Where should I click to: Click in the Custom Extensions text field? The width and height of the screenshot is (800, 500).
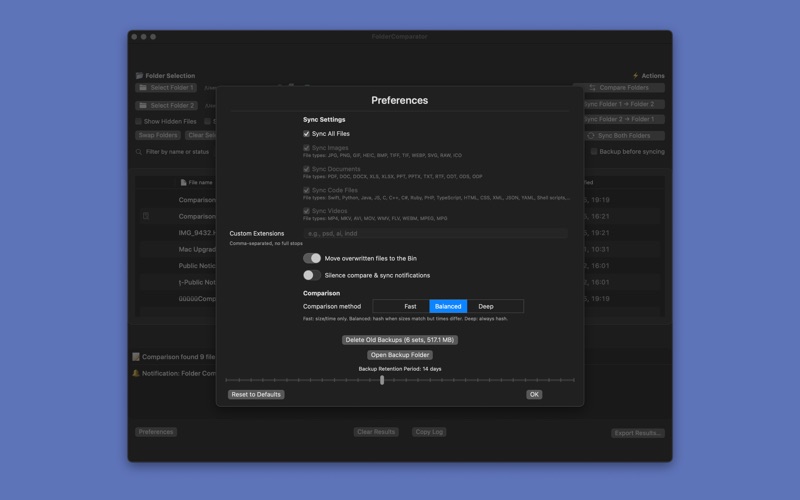tap(435, 234)
